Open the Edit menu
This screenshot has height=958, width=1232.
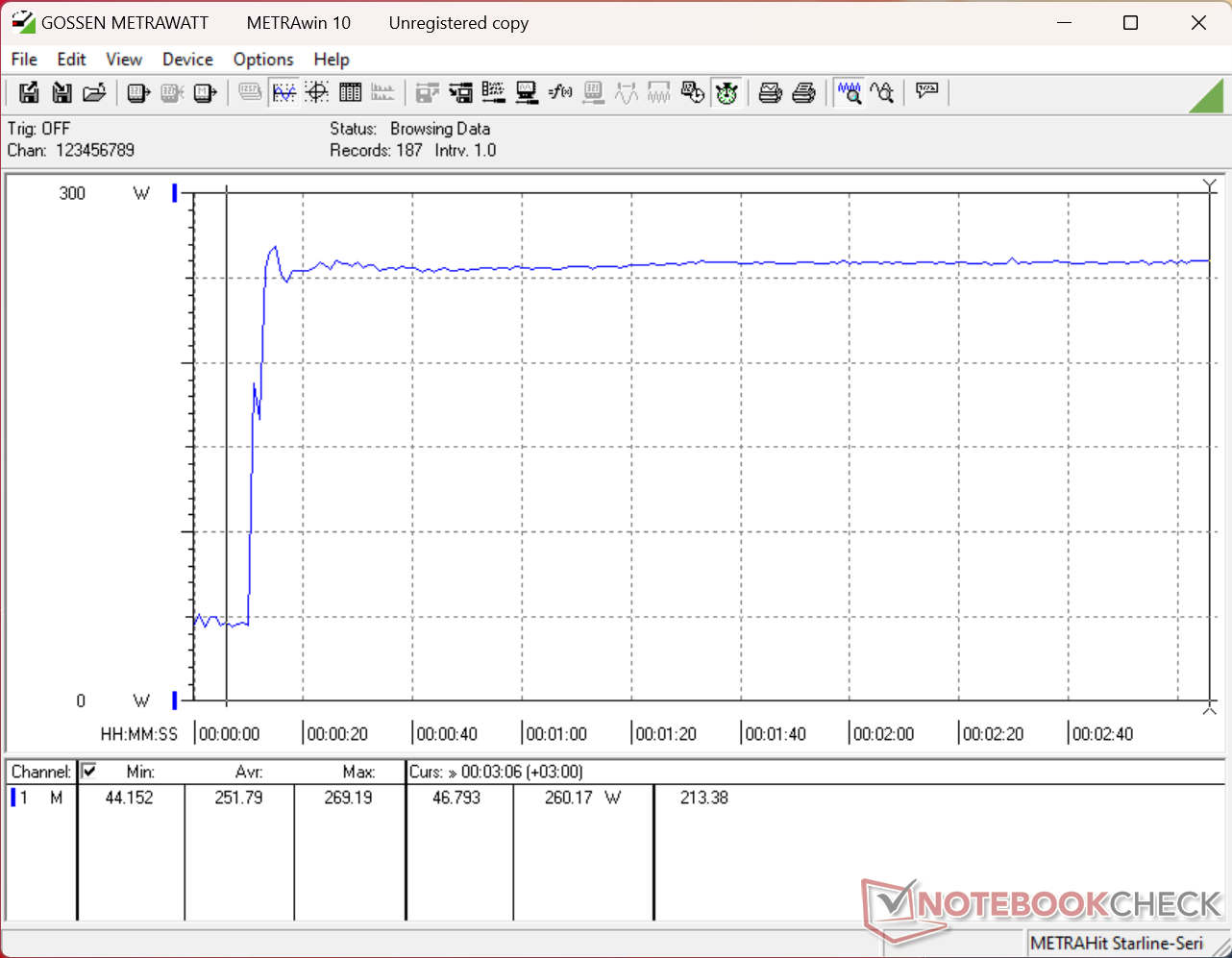(x=71, y=60)
